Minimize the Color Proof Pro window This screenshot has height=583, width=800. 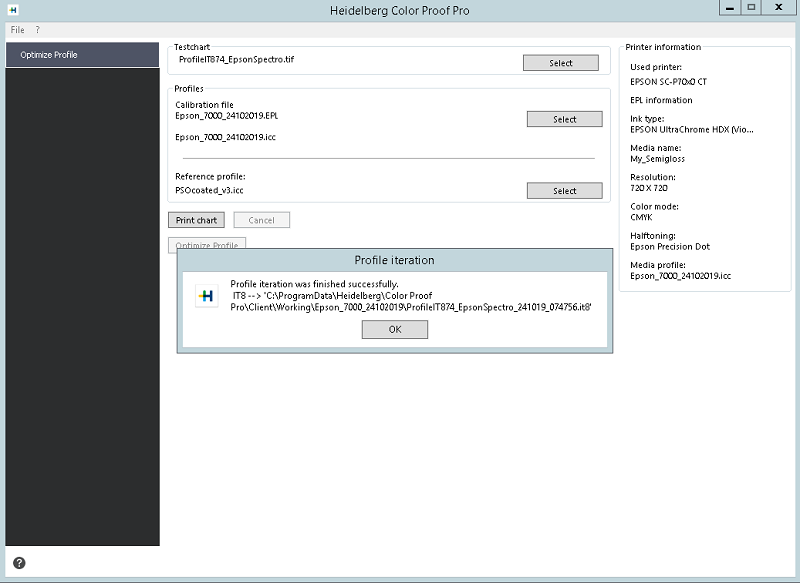pos(731,8)
